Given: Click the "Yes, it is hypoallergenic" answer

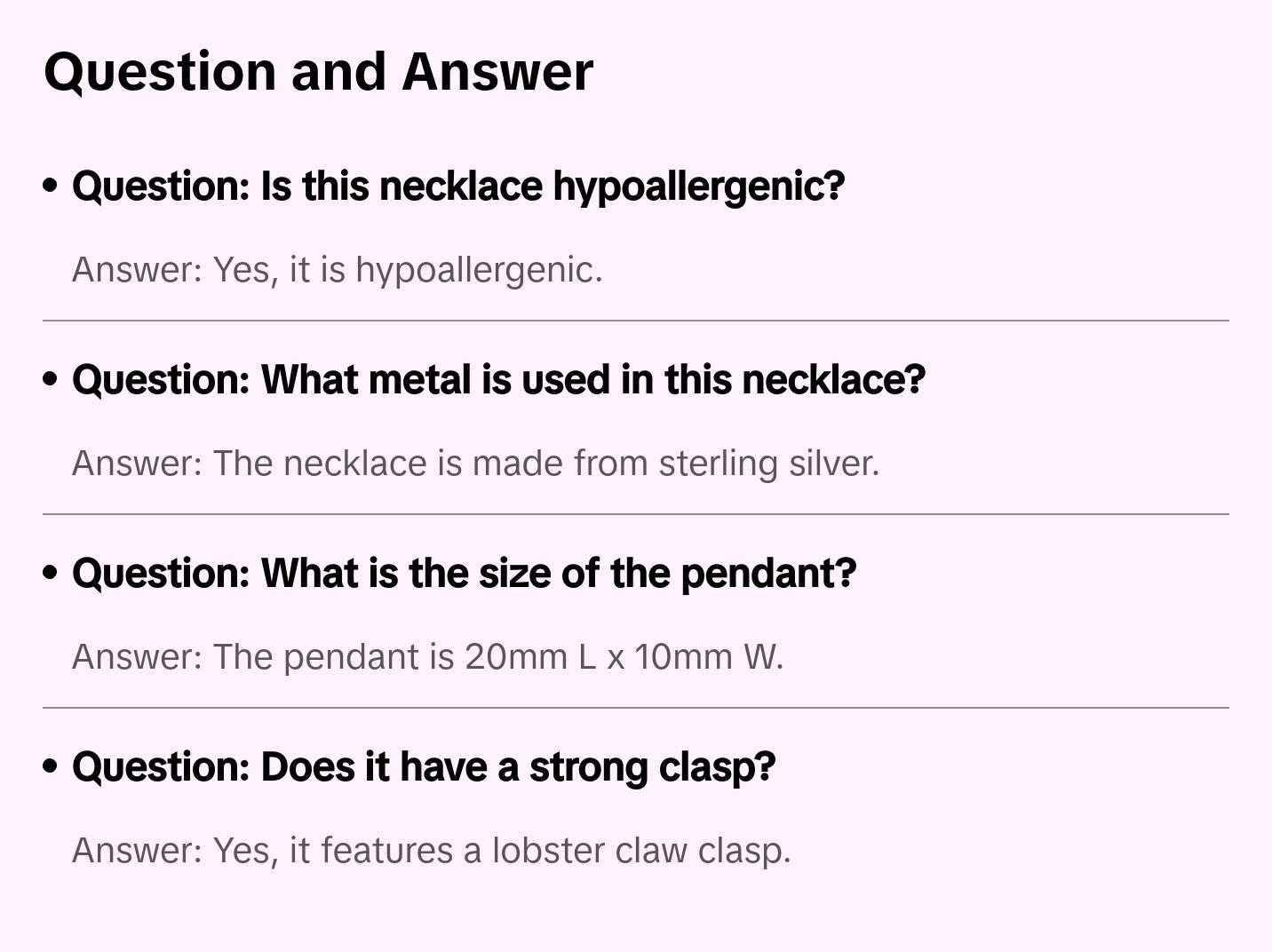Looking at the screenshot, I should tap(337, 270).
